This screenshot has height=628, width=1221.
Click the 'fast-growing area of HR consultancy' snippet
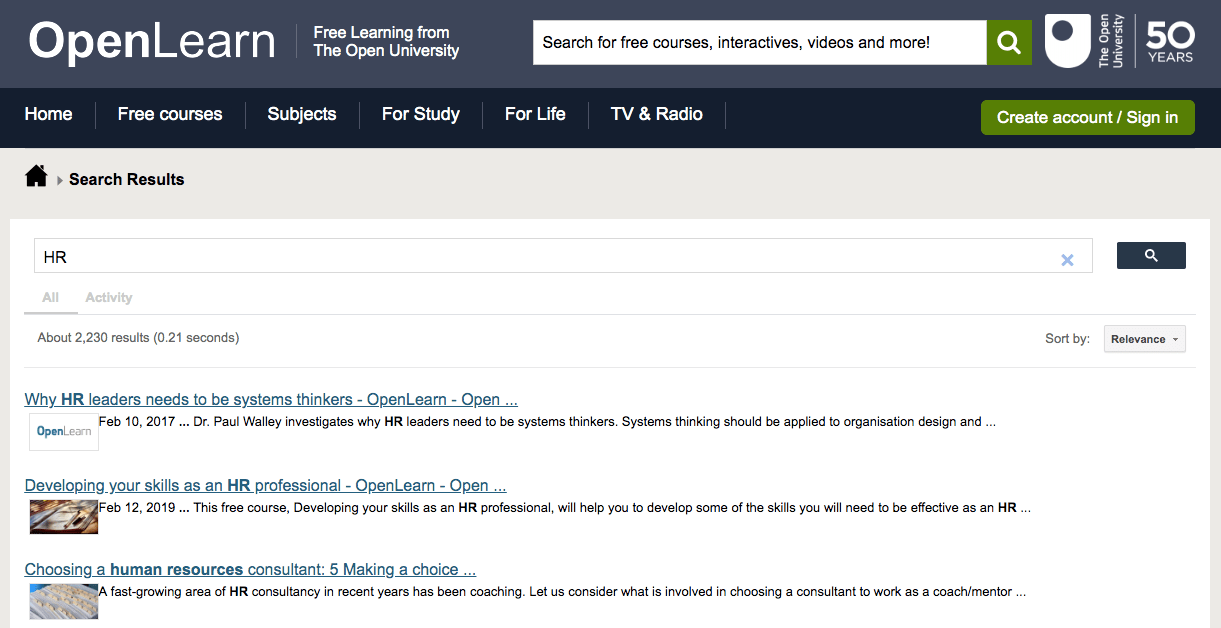[x=563, y=592]
